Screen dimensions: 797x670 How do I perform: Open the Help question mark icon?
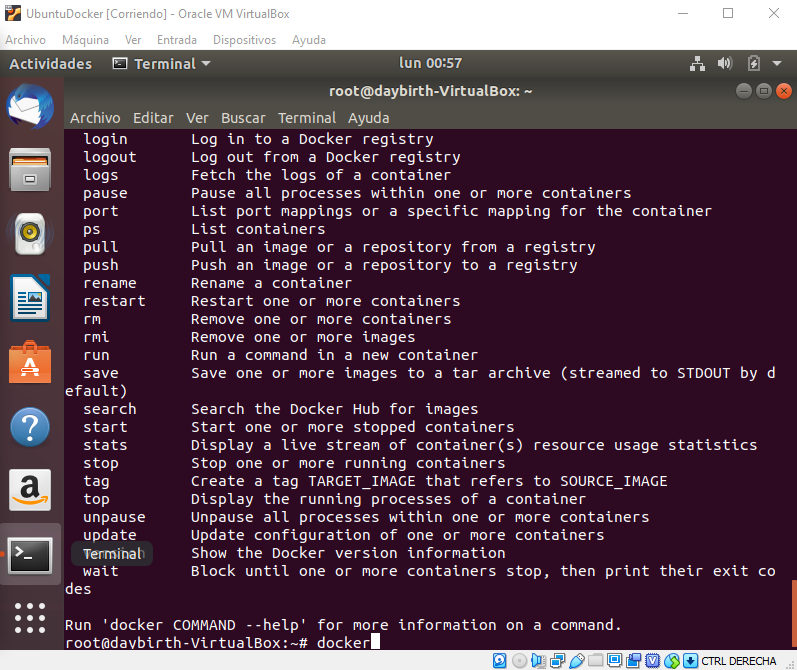tap(31, 426)
